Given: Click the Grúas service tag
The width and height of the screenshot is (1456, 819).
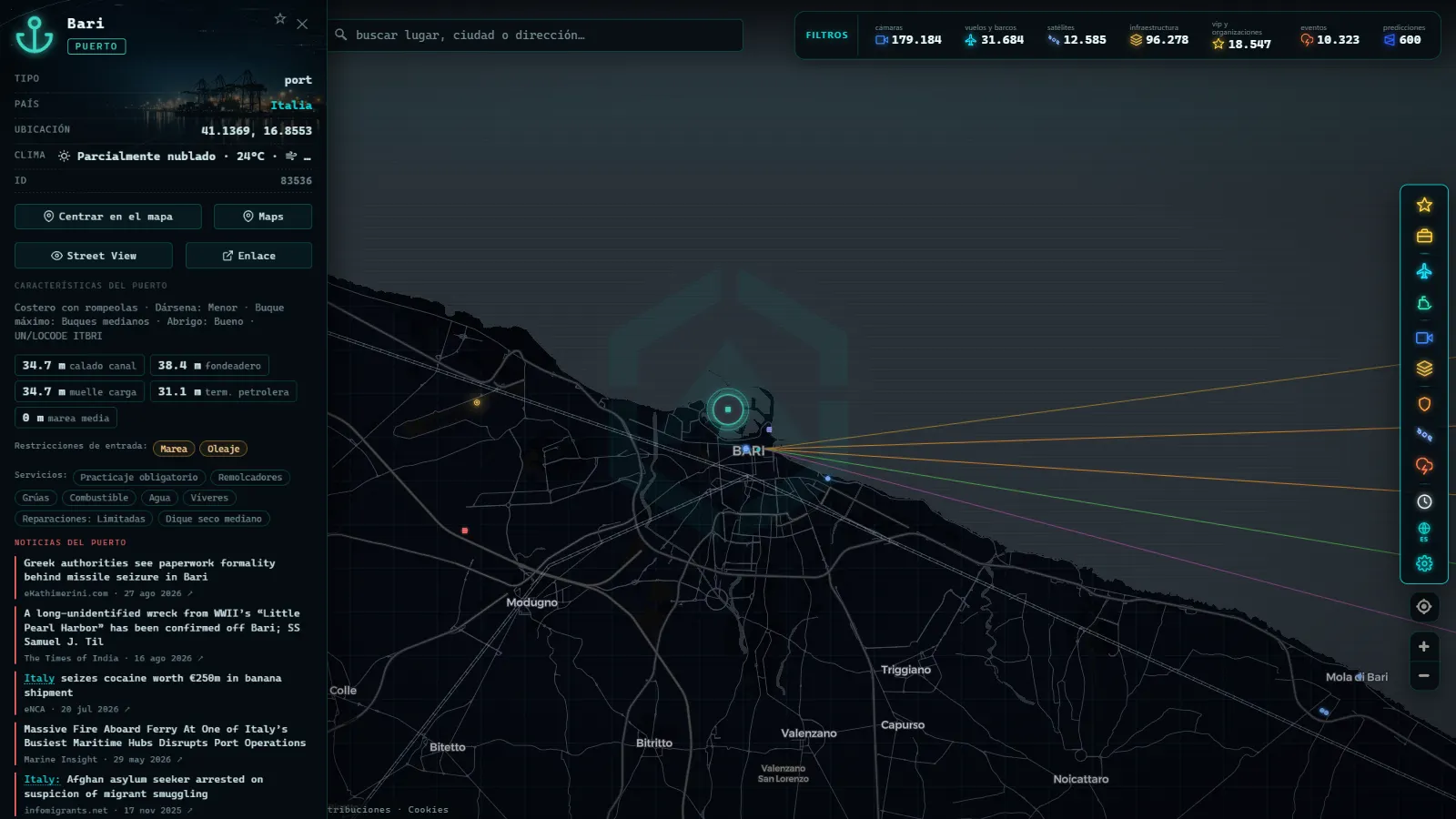Looking at the screenshot, I should pos(35,498).
